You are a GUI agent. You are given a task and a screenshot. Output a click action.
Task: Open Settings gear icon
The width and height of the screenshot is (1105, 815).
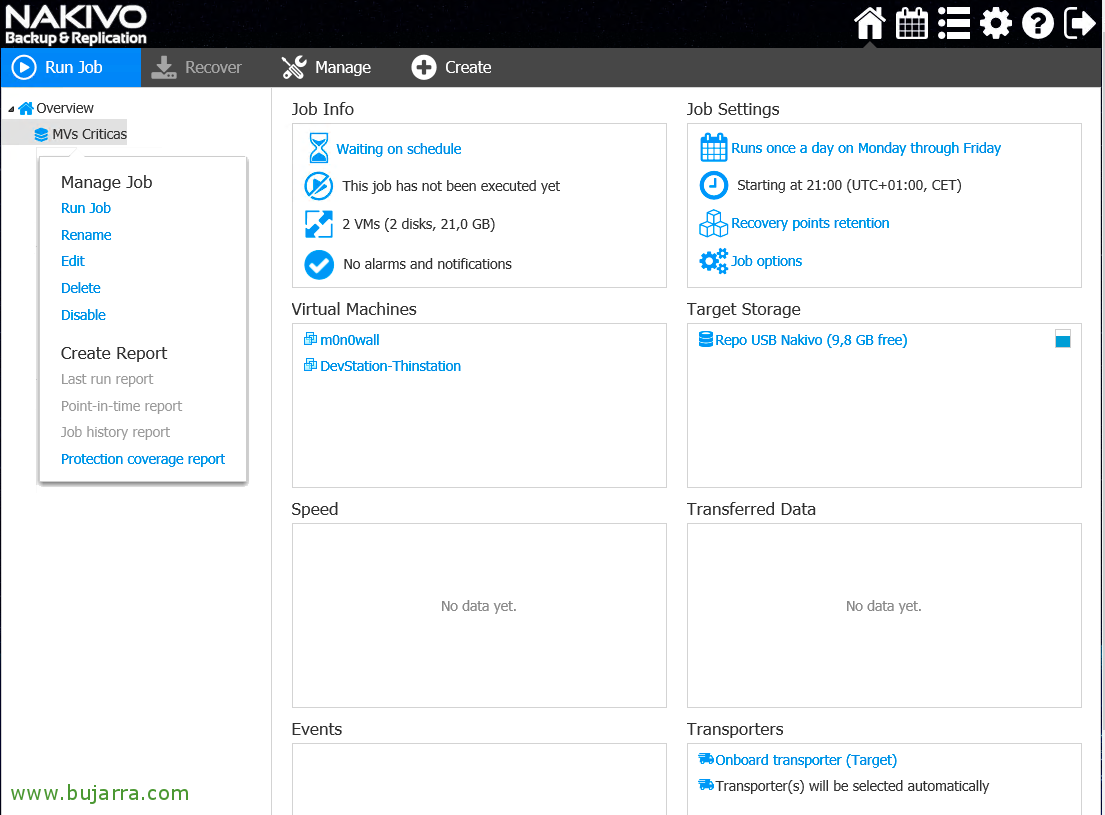(x=995, y=23)
